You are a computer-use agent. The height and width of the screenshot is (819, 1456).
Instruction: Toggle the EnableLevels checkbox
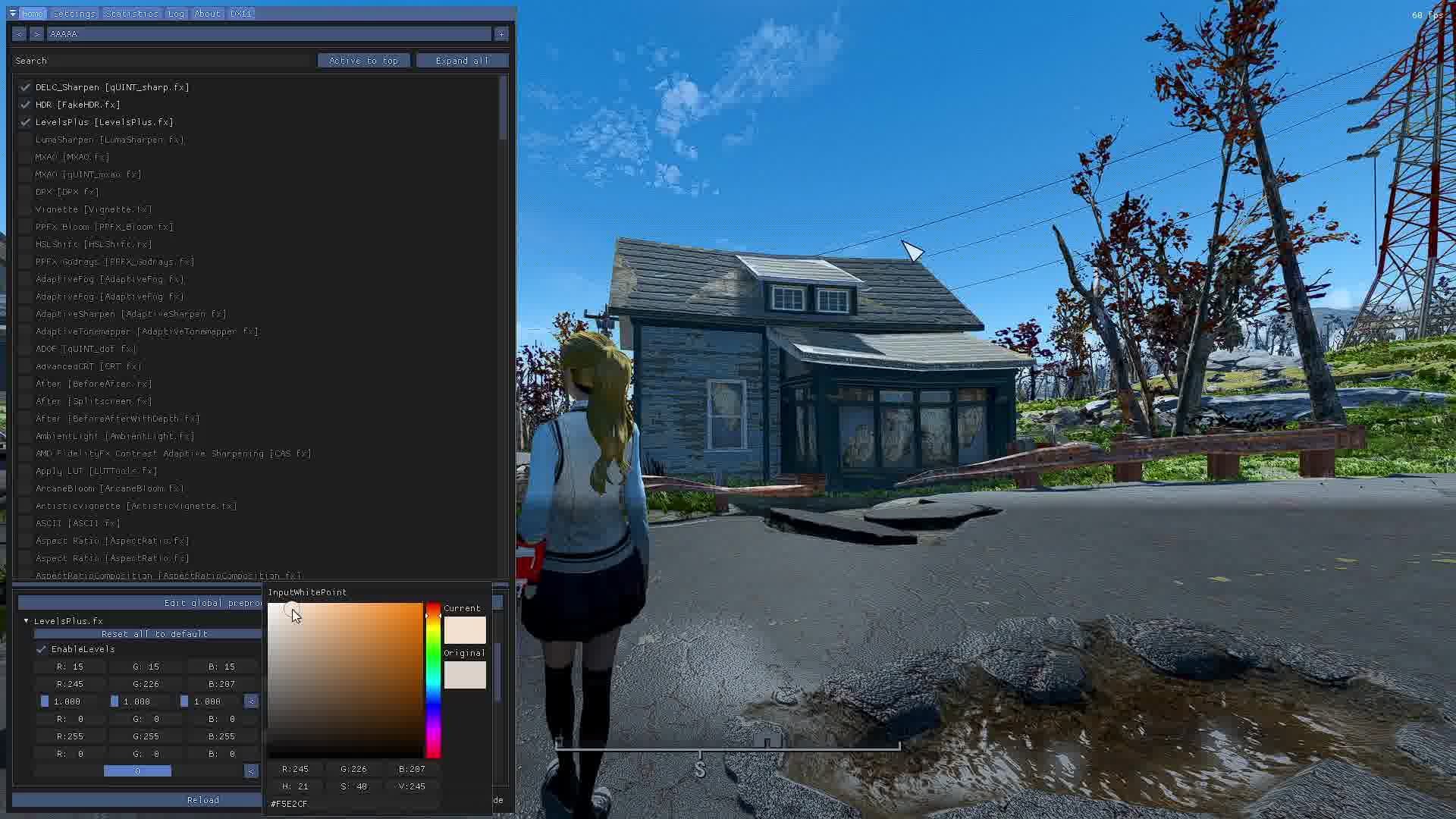pos(42,649)
